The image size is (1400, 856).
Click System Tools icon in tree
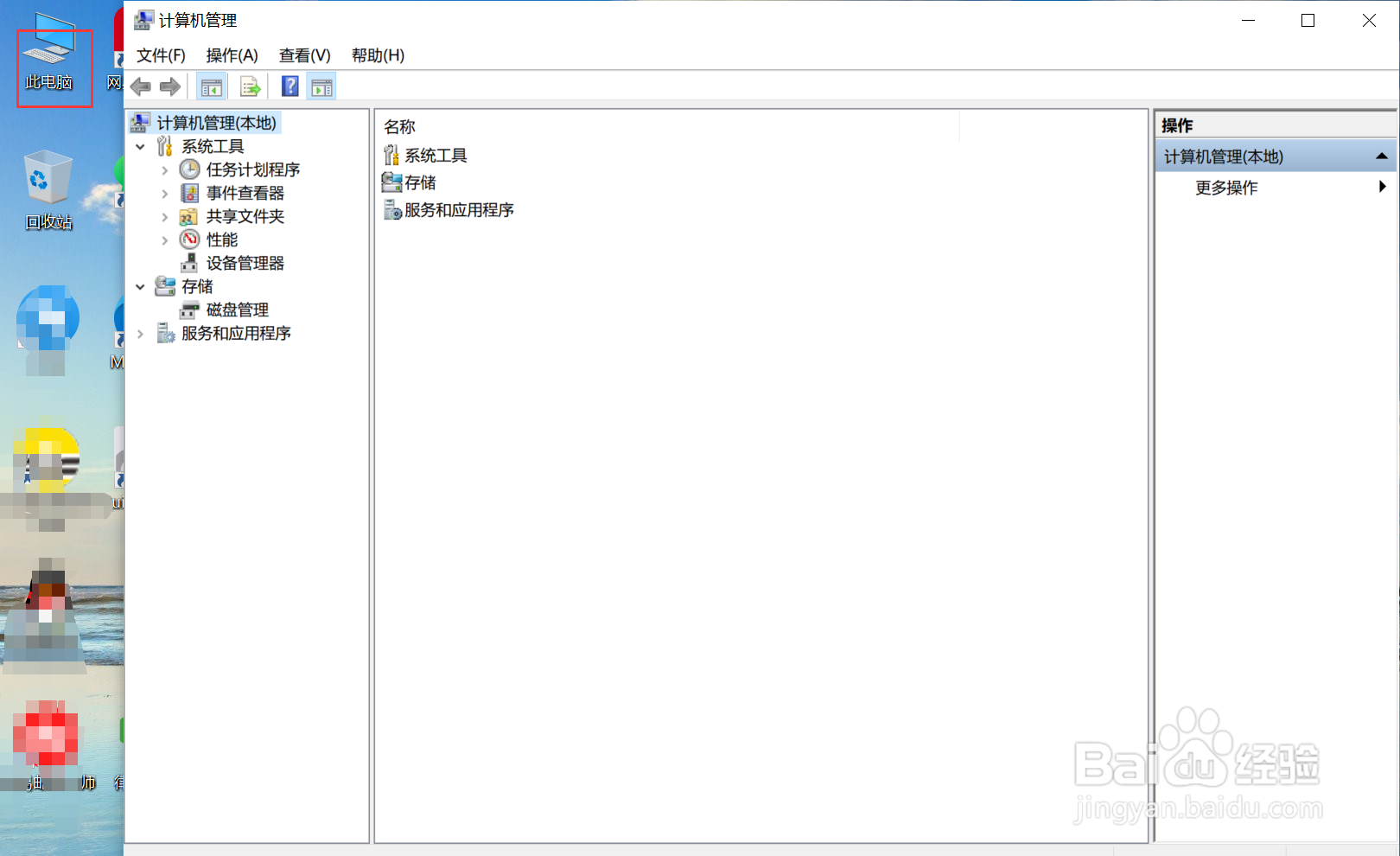pyautogui.click(x=164, y=146)
